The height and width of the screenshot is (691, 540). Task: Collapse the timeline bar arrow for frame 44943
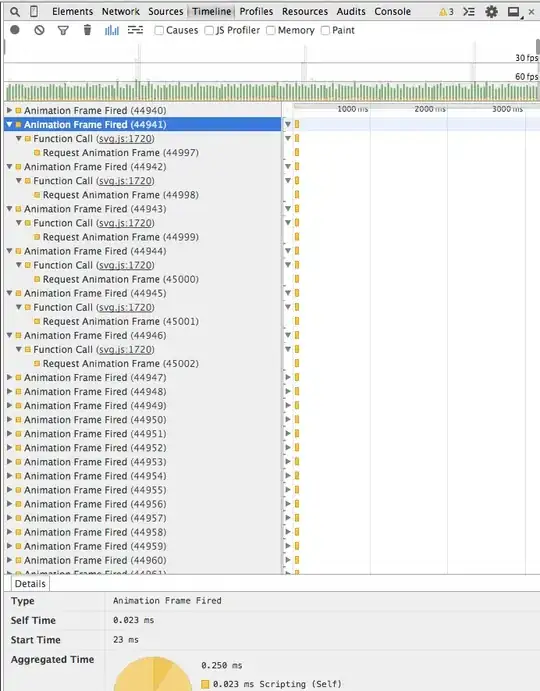288,209
